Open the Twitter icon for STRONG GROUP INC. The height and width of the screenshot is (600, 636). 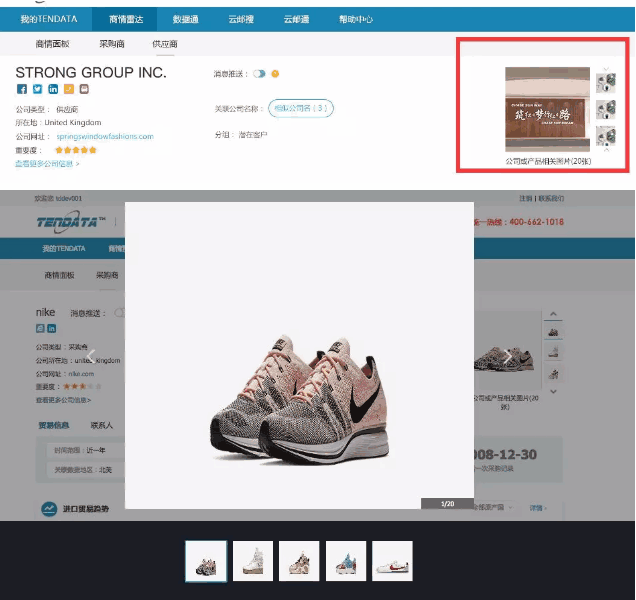click(38, 89)
